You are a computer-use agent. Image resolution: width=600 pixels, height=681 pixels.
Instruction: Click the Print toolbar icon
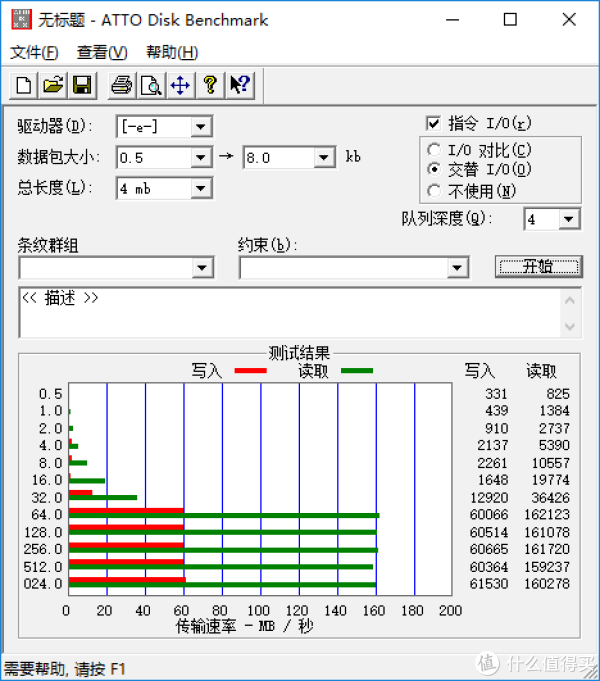tap(122, 85)
